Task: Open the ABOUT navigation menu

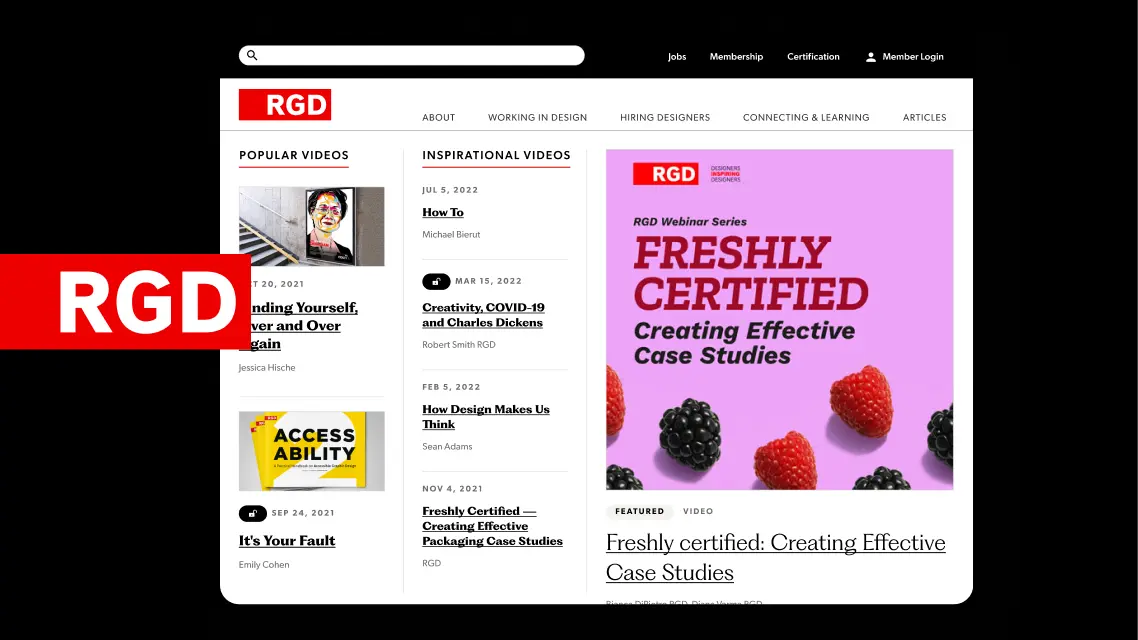Action: (x=438, y=117)
